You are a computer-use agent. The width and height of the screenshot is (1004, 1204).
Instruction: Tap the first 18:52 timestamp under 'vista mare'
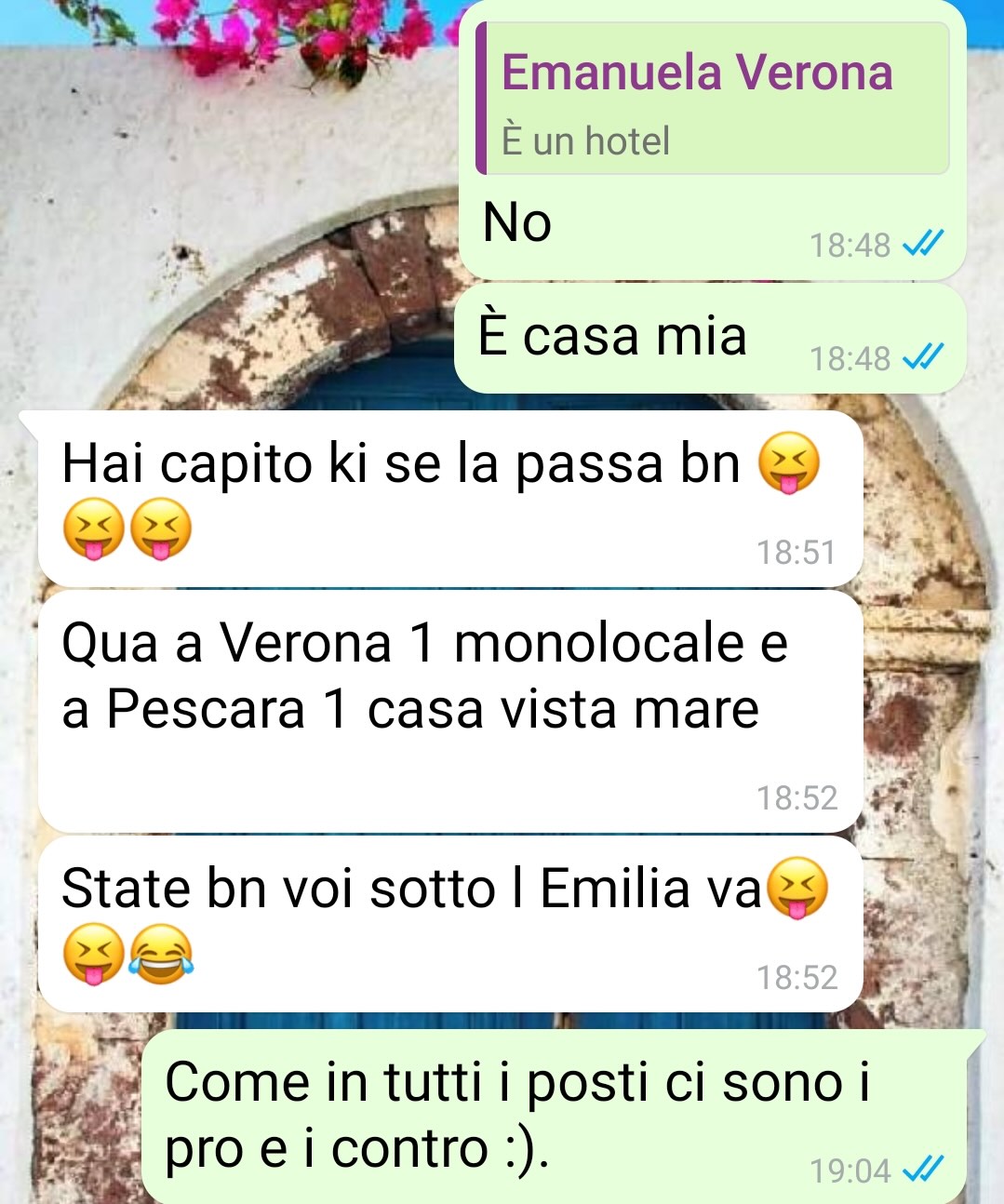(x=797, y=798)
